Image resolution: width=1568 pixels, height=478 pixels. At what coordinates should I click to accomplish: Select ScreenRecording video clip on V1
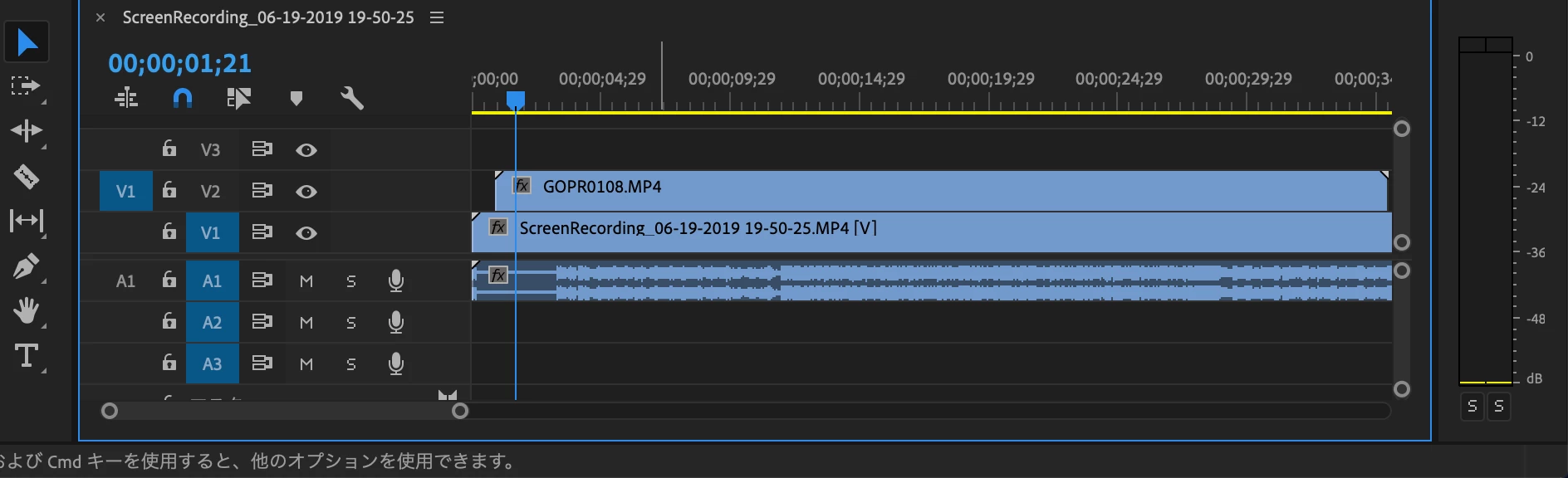932,232
